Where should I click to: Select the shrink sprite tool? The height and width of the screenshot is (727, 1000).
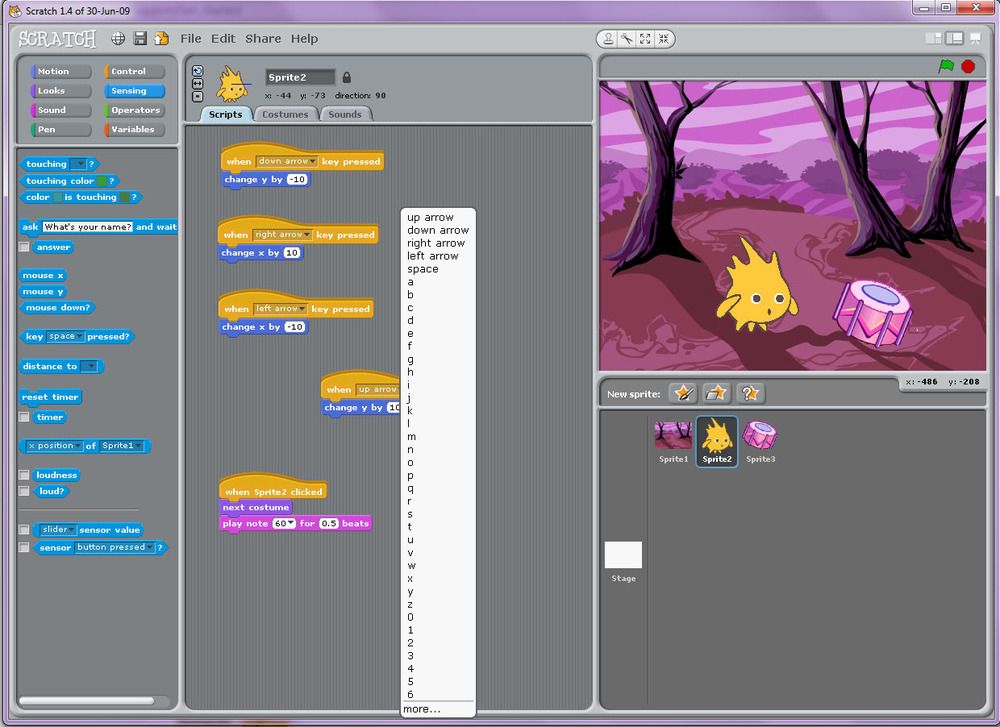(664, 39)
